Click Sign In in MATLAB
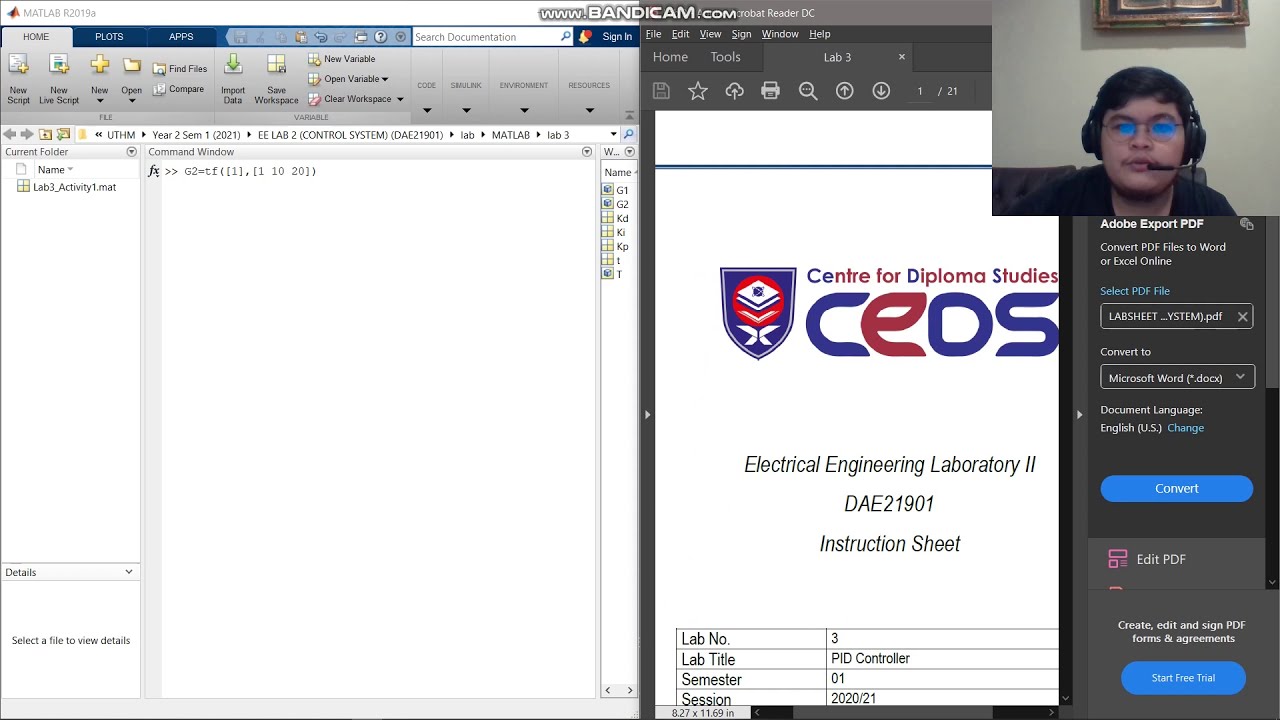 (x=617, y=37)
